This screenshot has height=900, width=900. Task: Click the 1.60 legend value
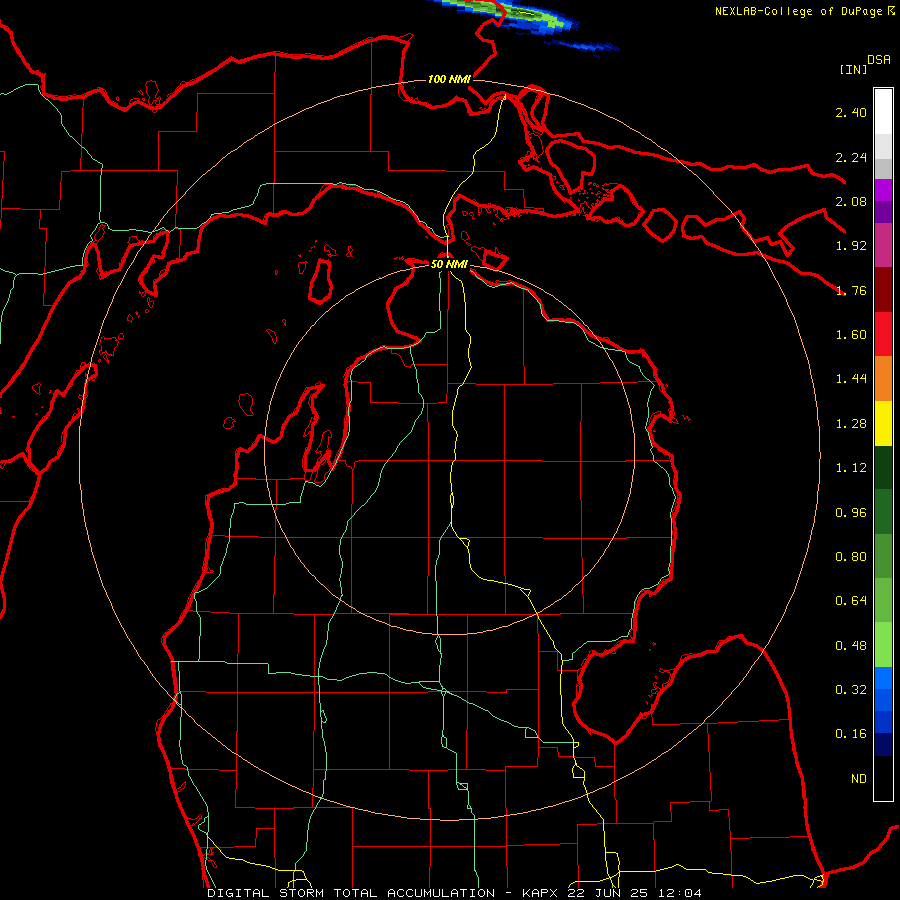coord(851,335)
